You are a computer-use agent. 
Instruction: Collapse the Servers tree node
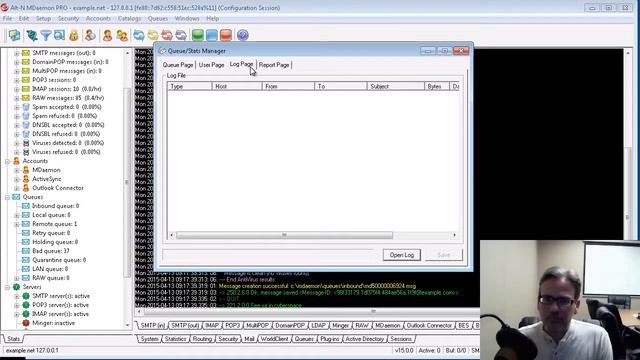pos(7,287)
